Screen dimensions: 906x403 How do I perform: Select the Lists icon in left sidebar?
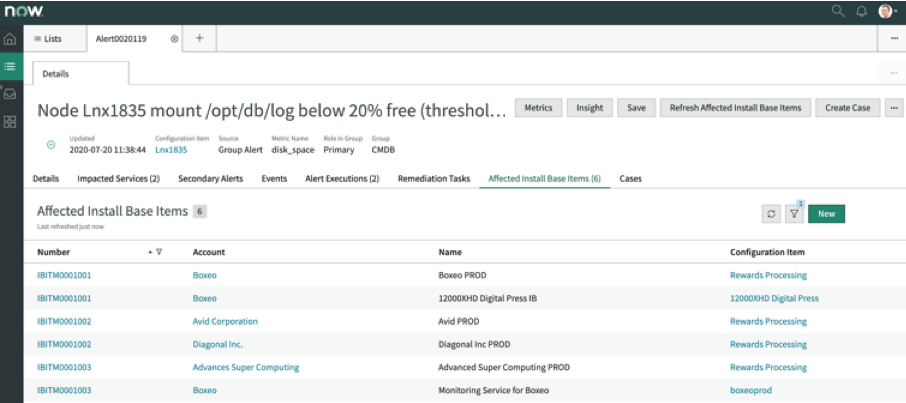pos(10,66)
